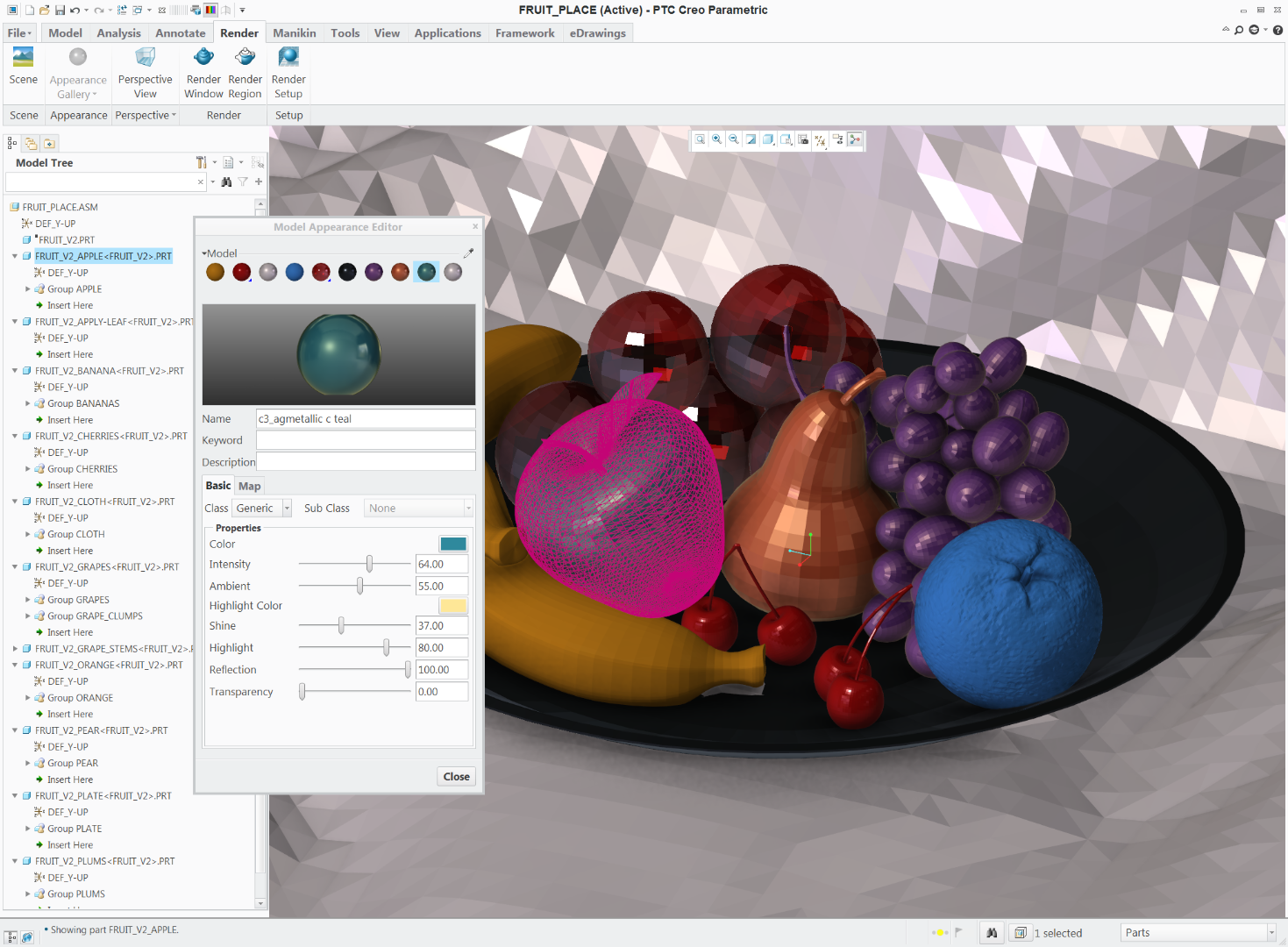Image resolution: width=1288 pixels, height=947 pixels.
Task: Select the dark red appearance sphere
Action: pyautogui.click(x=242, y=273)
